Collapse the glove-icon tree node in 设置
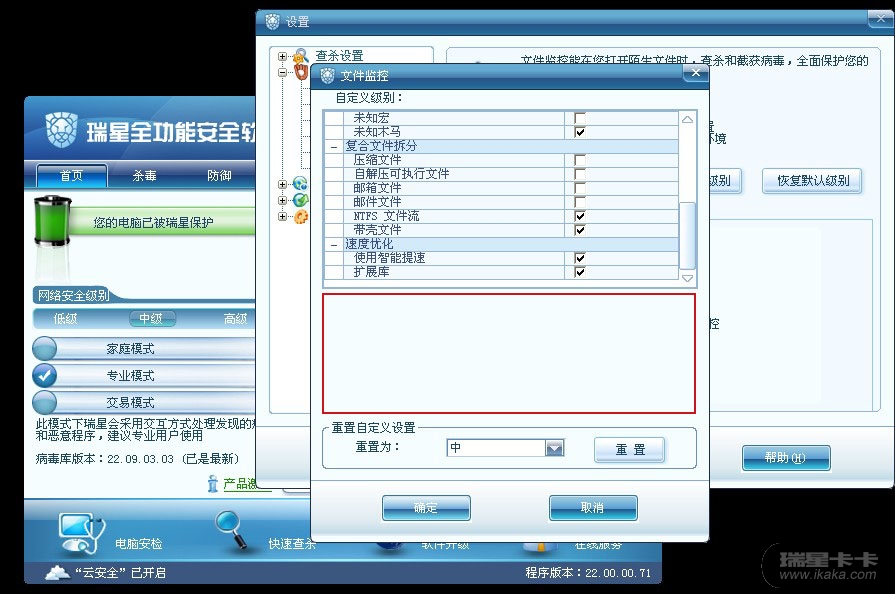Image resolution: width=895 pixels, height=594 pixels. pos(283,72)
